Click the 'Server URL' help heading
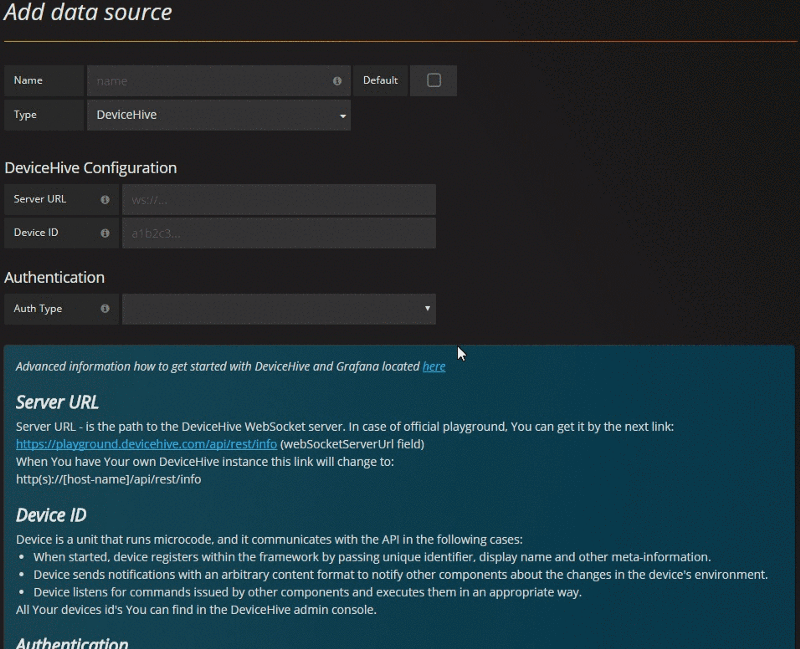800x649 pixels. click(x=57, y=402)
